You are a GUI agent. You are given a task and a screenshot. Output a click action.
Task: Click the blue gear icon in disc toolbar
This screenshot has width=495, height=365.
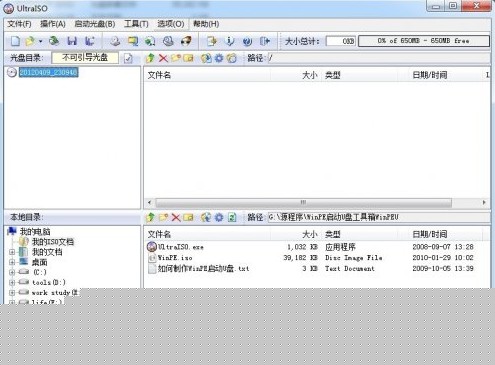click(219, 58)
